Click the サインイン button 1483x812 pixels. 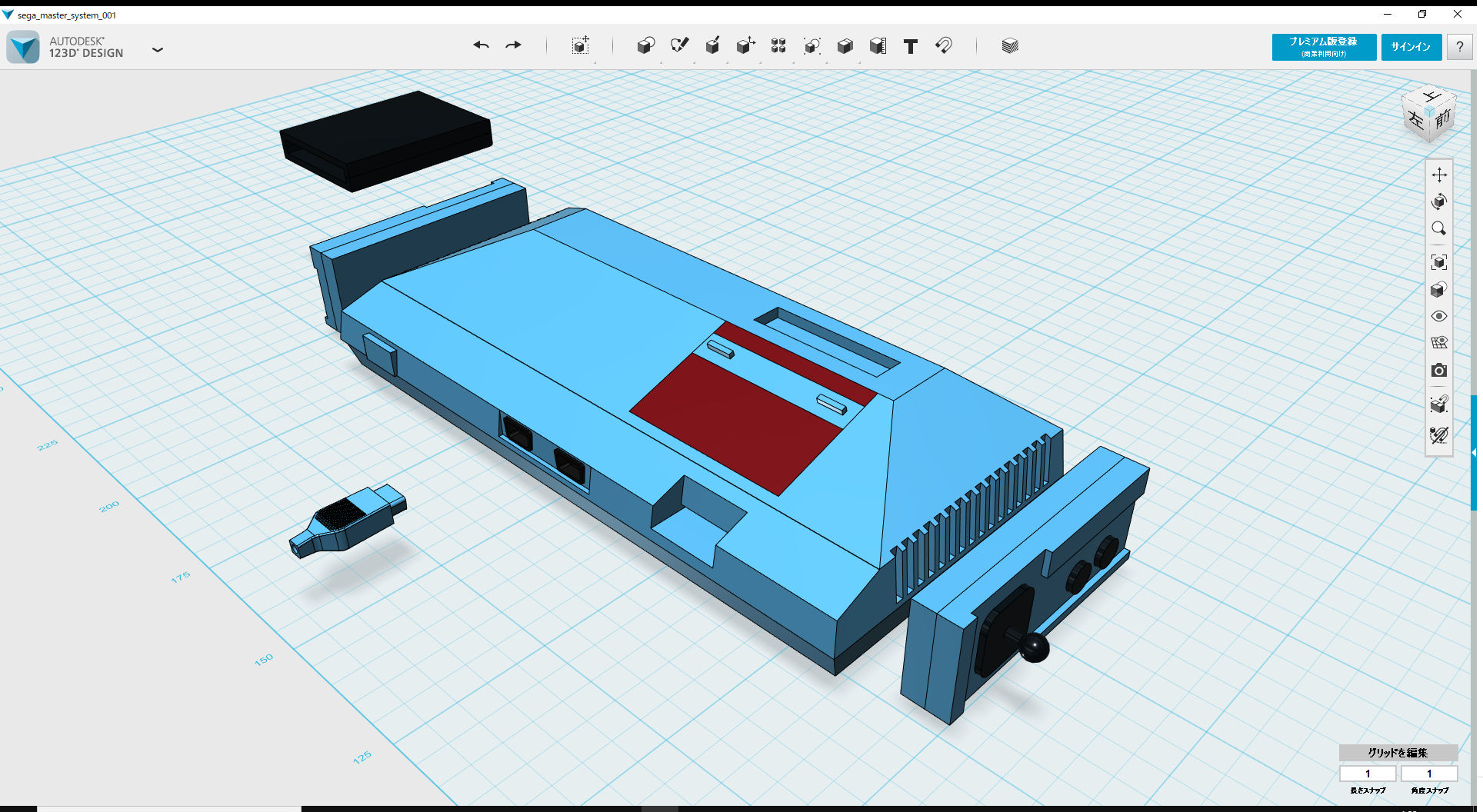coord(1411,47)
